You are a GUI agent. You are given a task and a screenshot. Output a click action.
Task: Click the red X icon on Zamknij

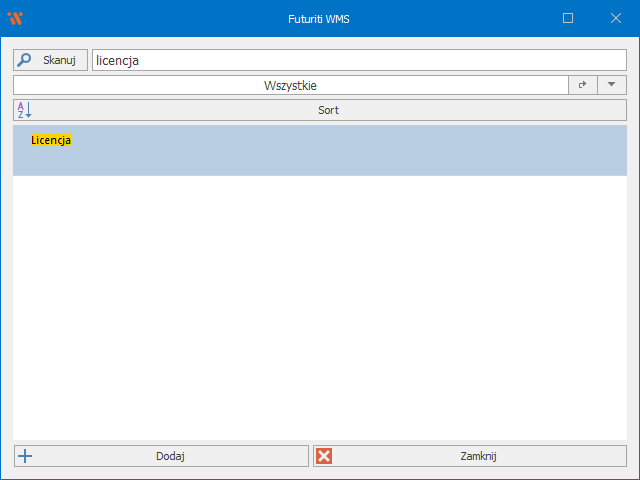pyautogui.click(x=324, y=456)
